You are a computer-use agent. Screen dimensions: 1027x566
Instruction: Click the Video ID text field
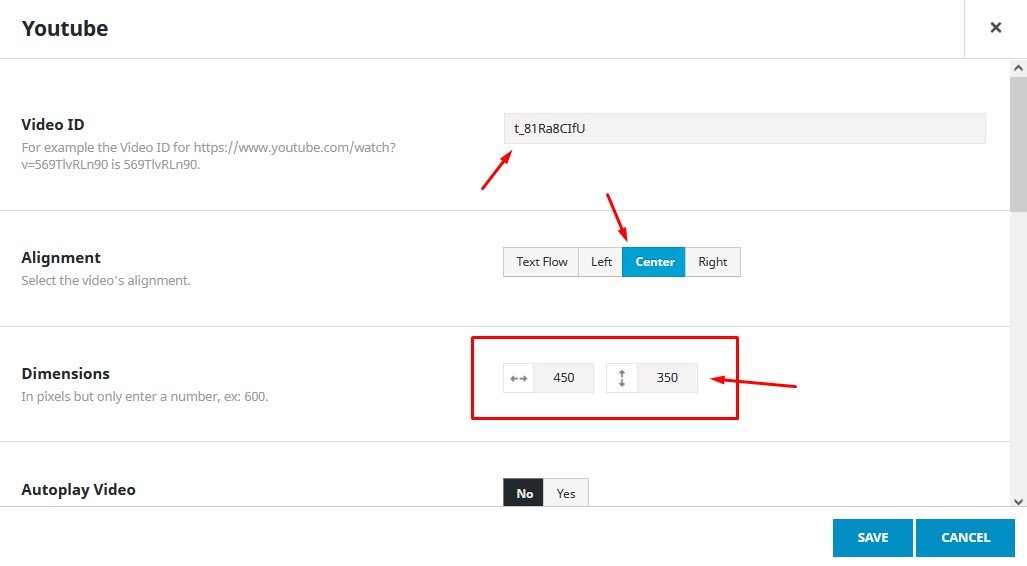[x=744, y=128]
